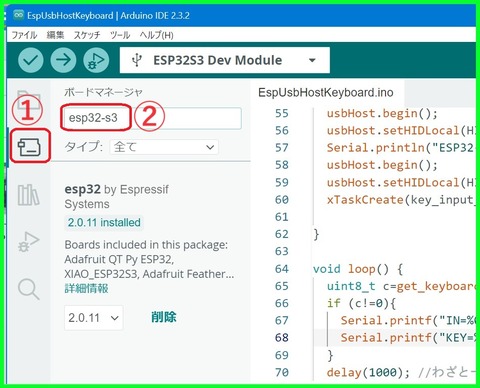
Task: Open the ESP32S3 Dev Module board dropdown
Action: pos(225,60)
